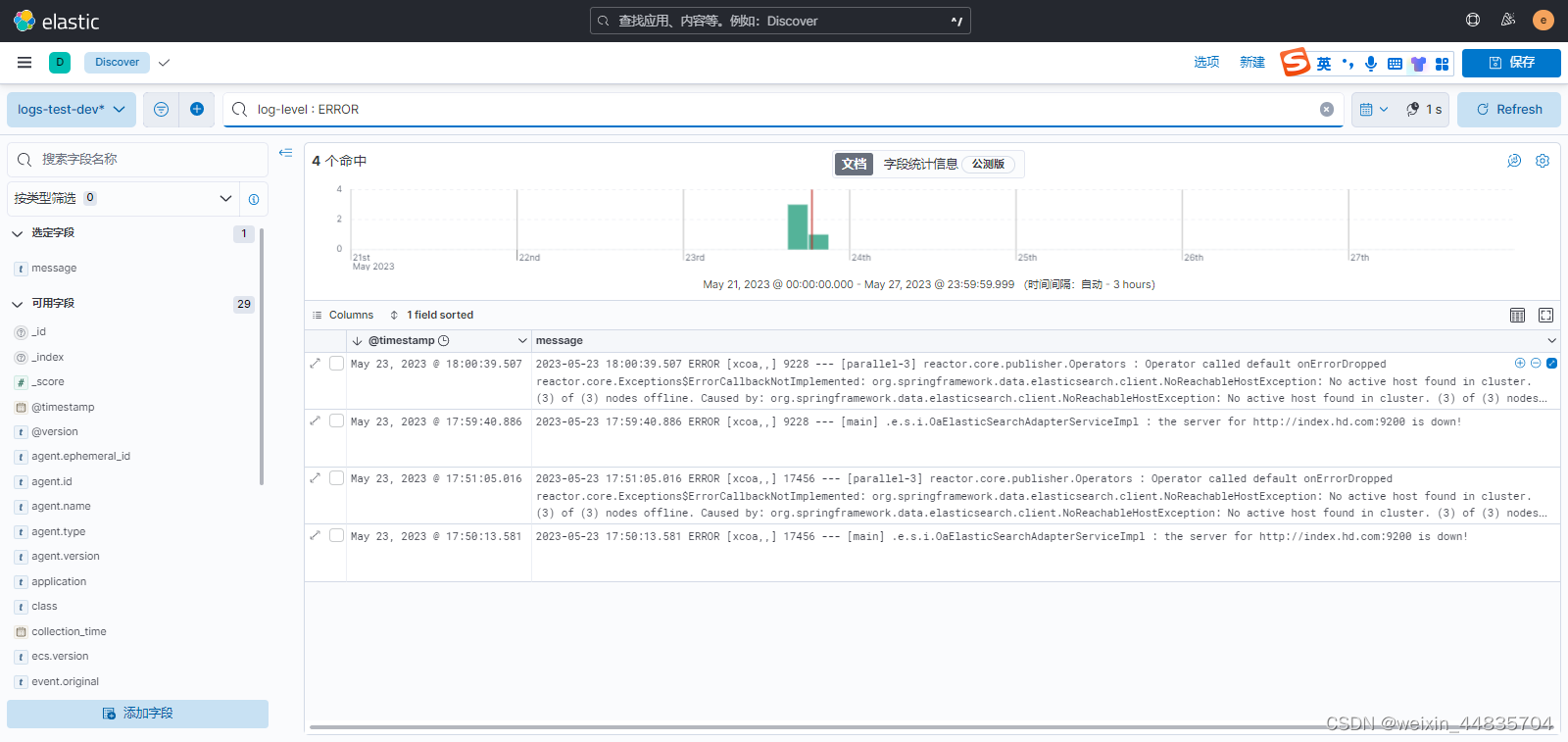Open the Sogou input method logo
Screen dimensions: 1568x742
[x=1295, y=62]
